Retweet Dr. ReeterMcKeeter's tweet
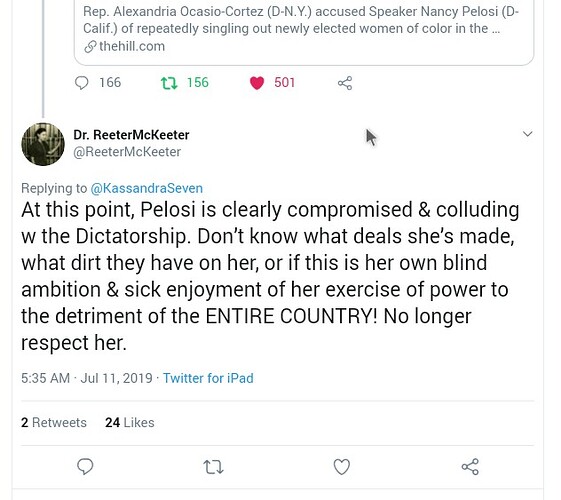This screenshot has height=500, width=561. [213, 467]
